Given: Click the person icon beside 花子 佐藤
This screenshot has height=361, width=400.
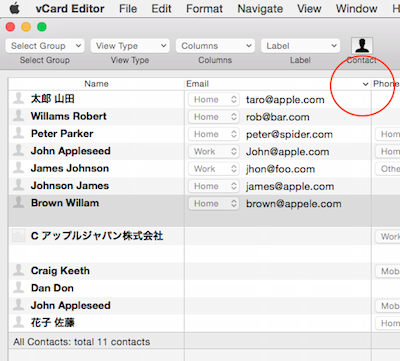Looking at the screenshot, I should 18,322.
